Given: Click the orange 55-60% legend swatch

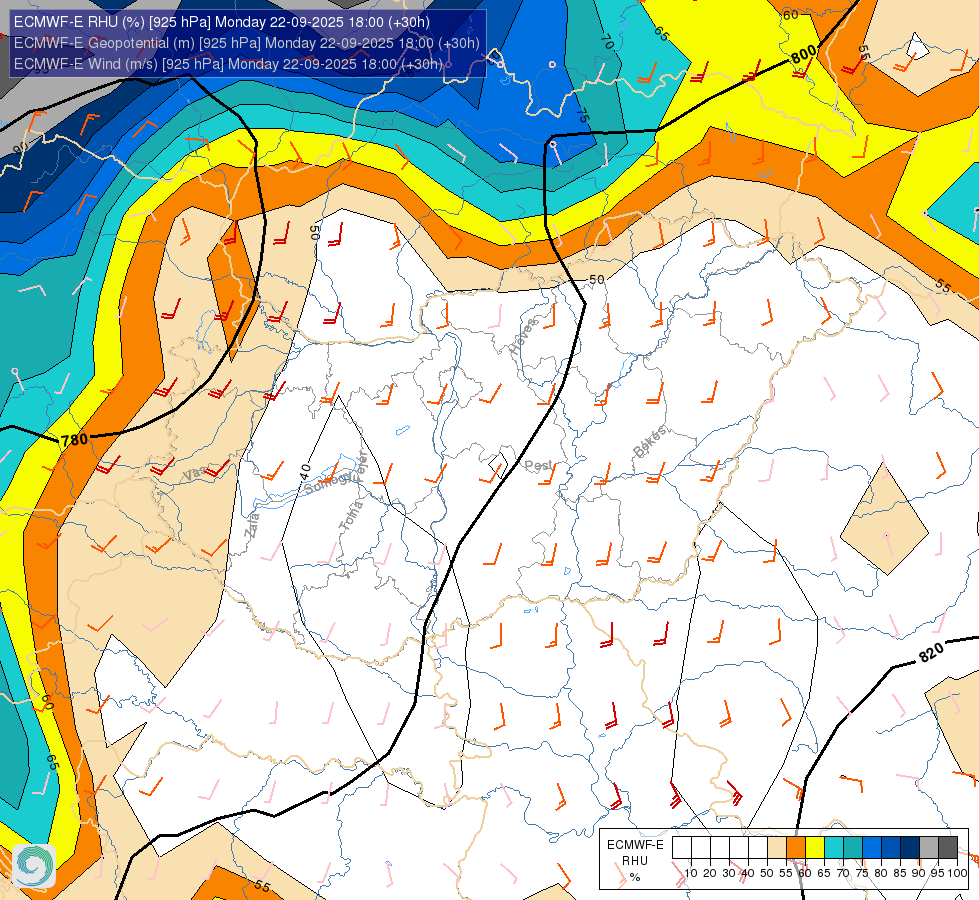Looking at the screenshot, I should [796, 848].
